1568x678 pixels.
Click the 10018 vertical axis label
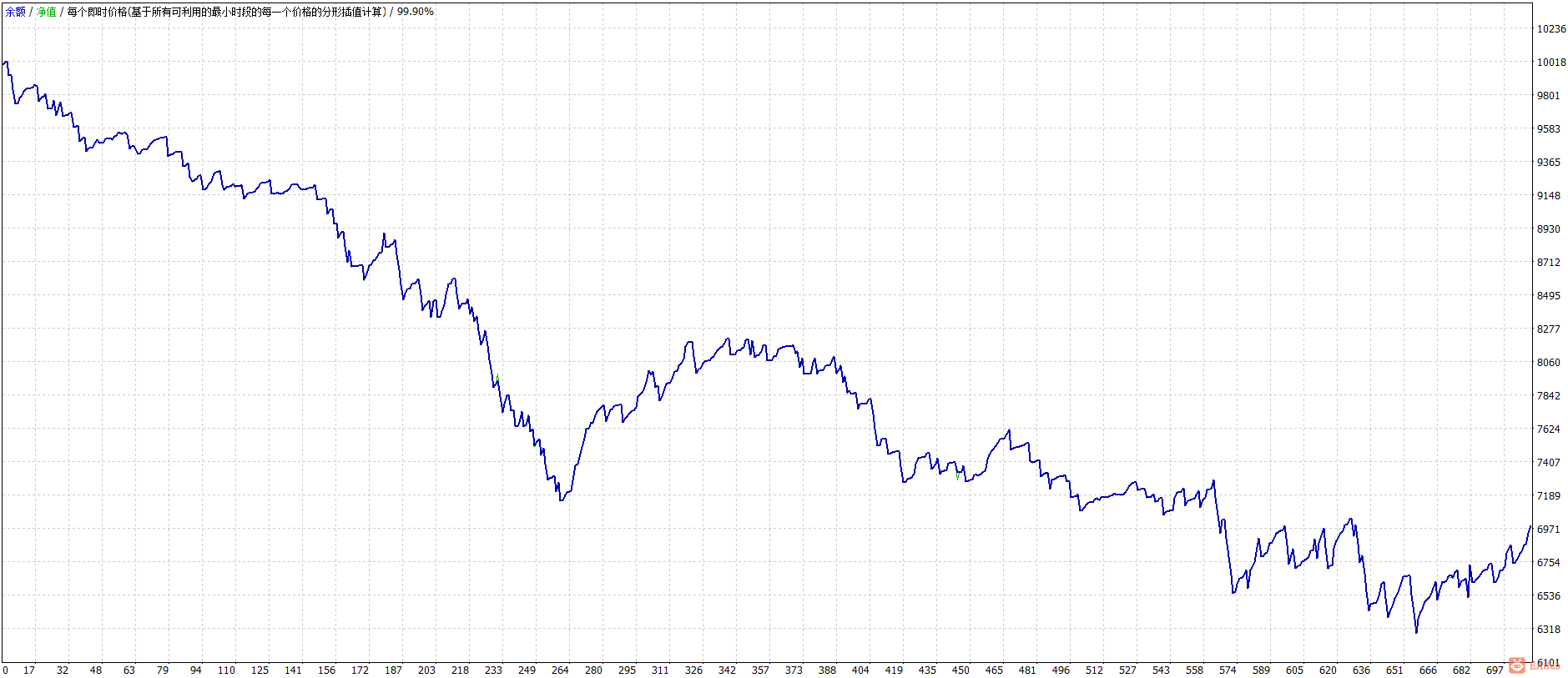[x=1551, y=63]
